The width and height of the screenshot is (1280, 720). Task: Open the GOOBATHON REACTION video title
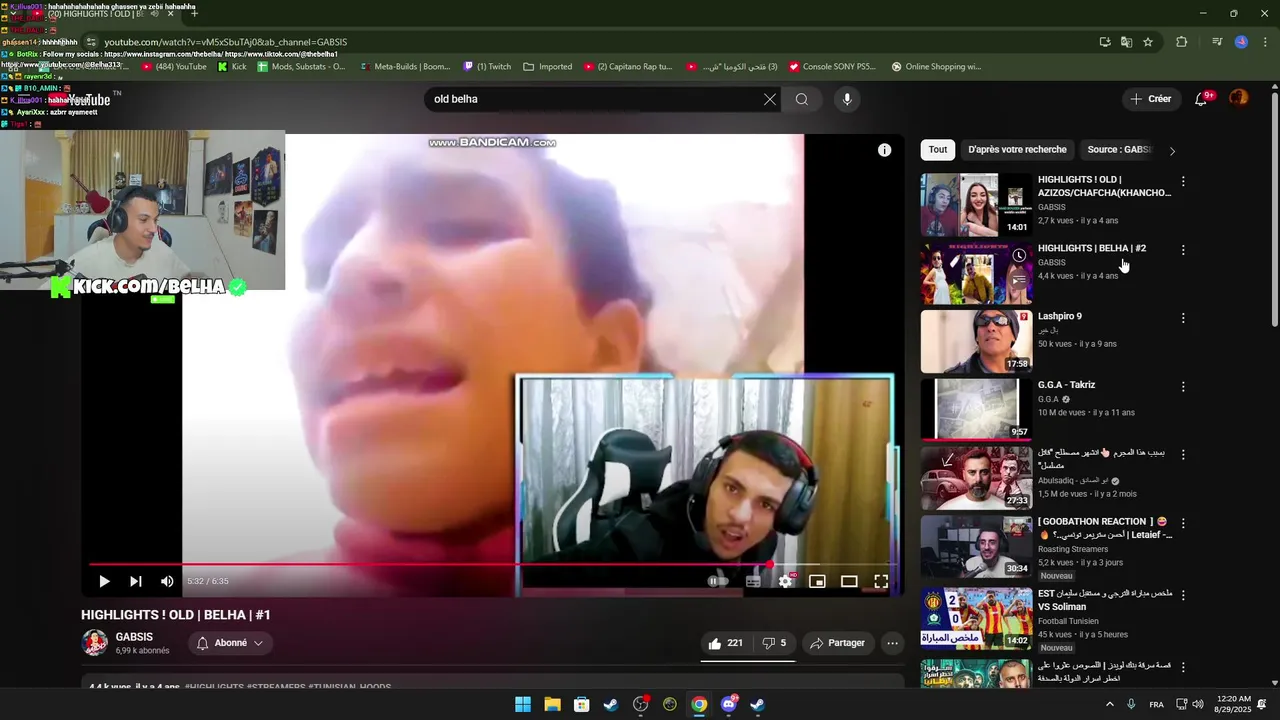(1105, 528)
